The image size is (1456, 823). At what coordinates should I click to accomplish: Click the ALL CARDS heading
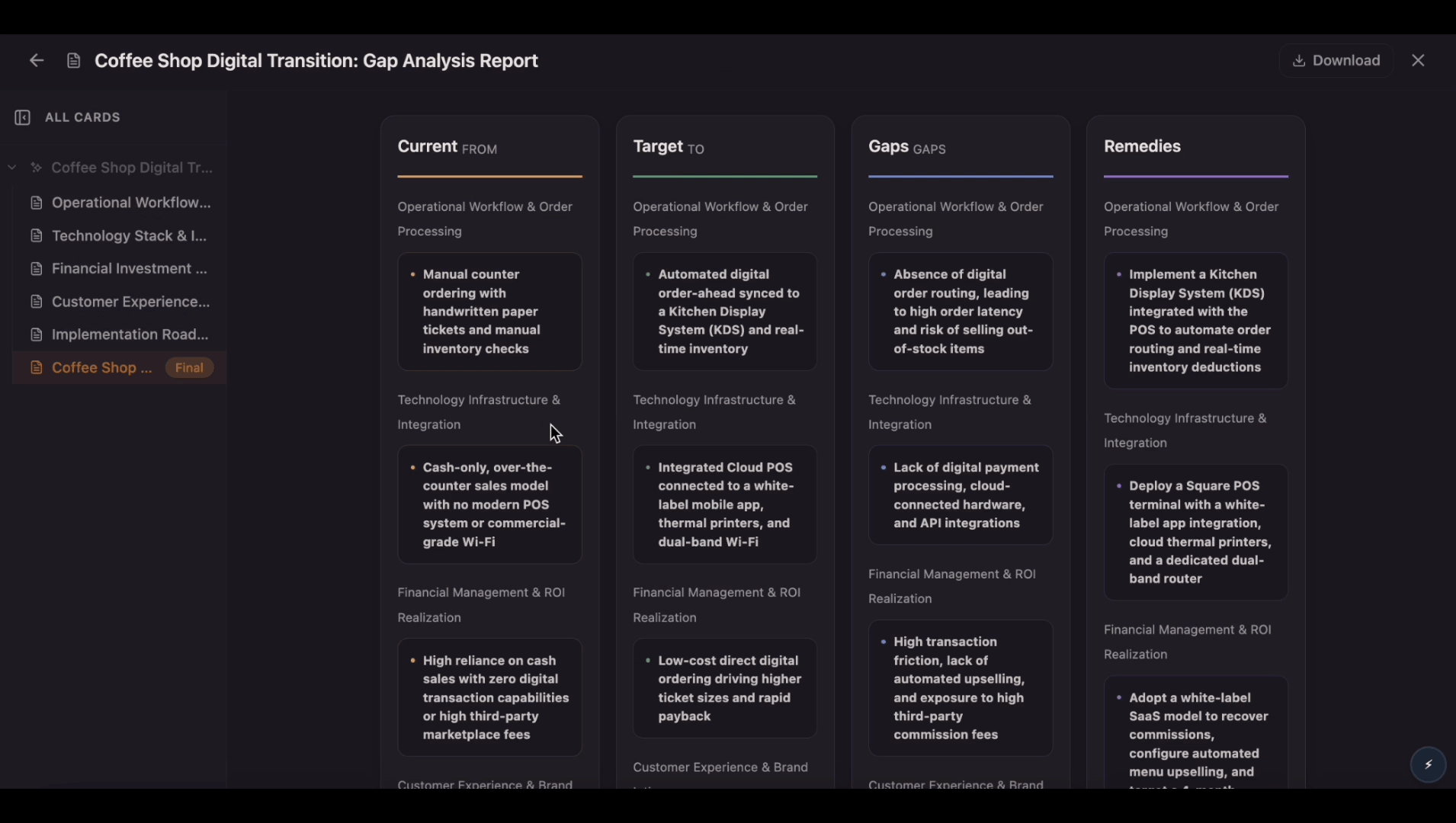82,117
